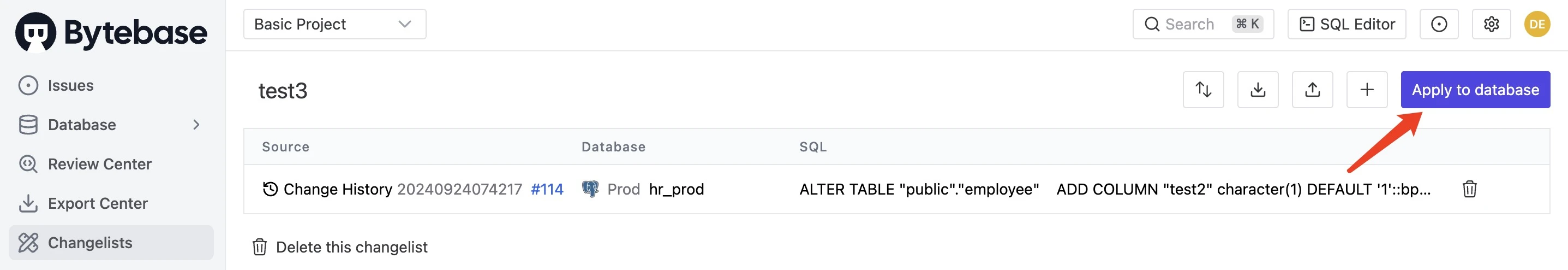This screenshot has height=270, width=1568.
Task: Expand the Database sidebar chevron
Action: (196, 125)
